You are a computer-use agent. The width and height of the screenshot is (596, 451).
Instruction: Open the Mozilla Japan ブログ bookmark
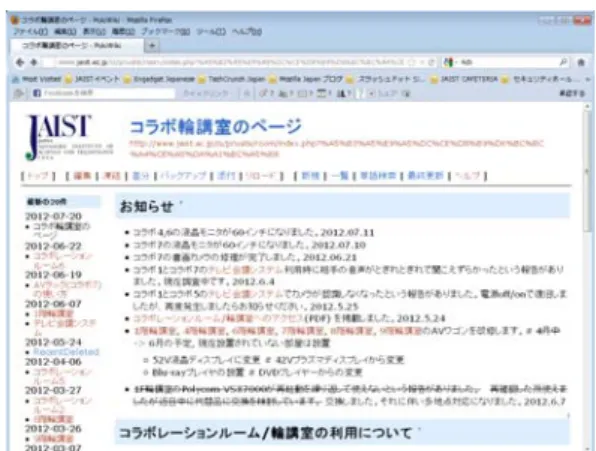click(306, 79)
